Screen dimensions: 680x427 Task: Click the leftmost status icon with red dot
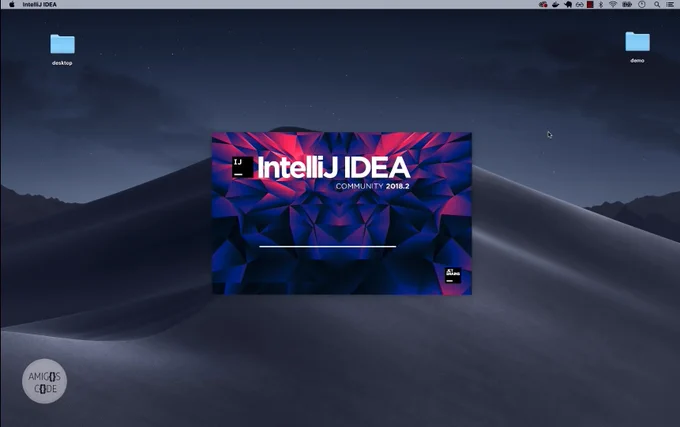[543, 4]
